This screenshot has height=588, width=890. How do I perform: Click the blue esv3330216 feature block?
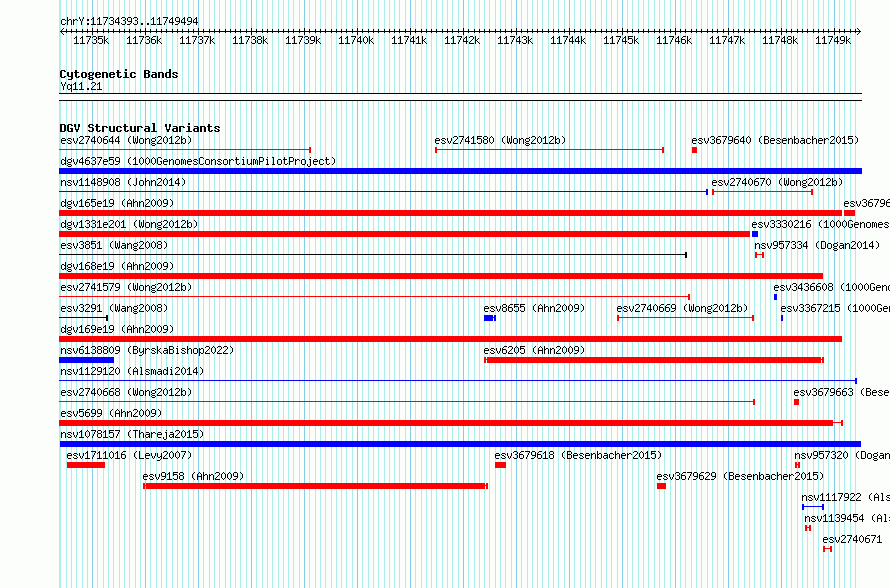(x=755, y=234)
